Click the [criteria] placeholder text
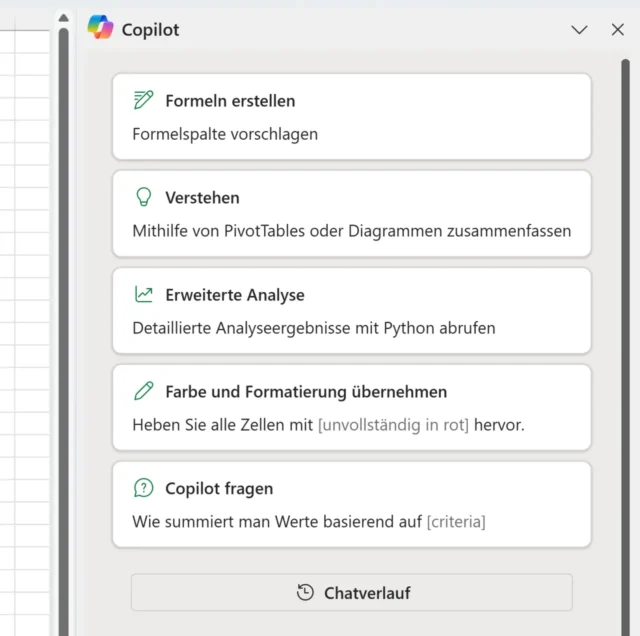The image size is (640, 636). click(456, 521)
